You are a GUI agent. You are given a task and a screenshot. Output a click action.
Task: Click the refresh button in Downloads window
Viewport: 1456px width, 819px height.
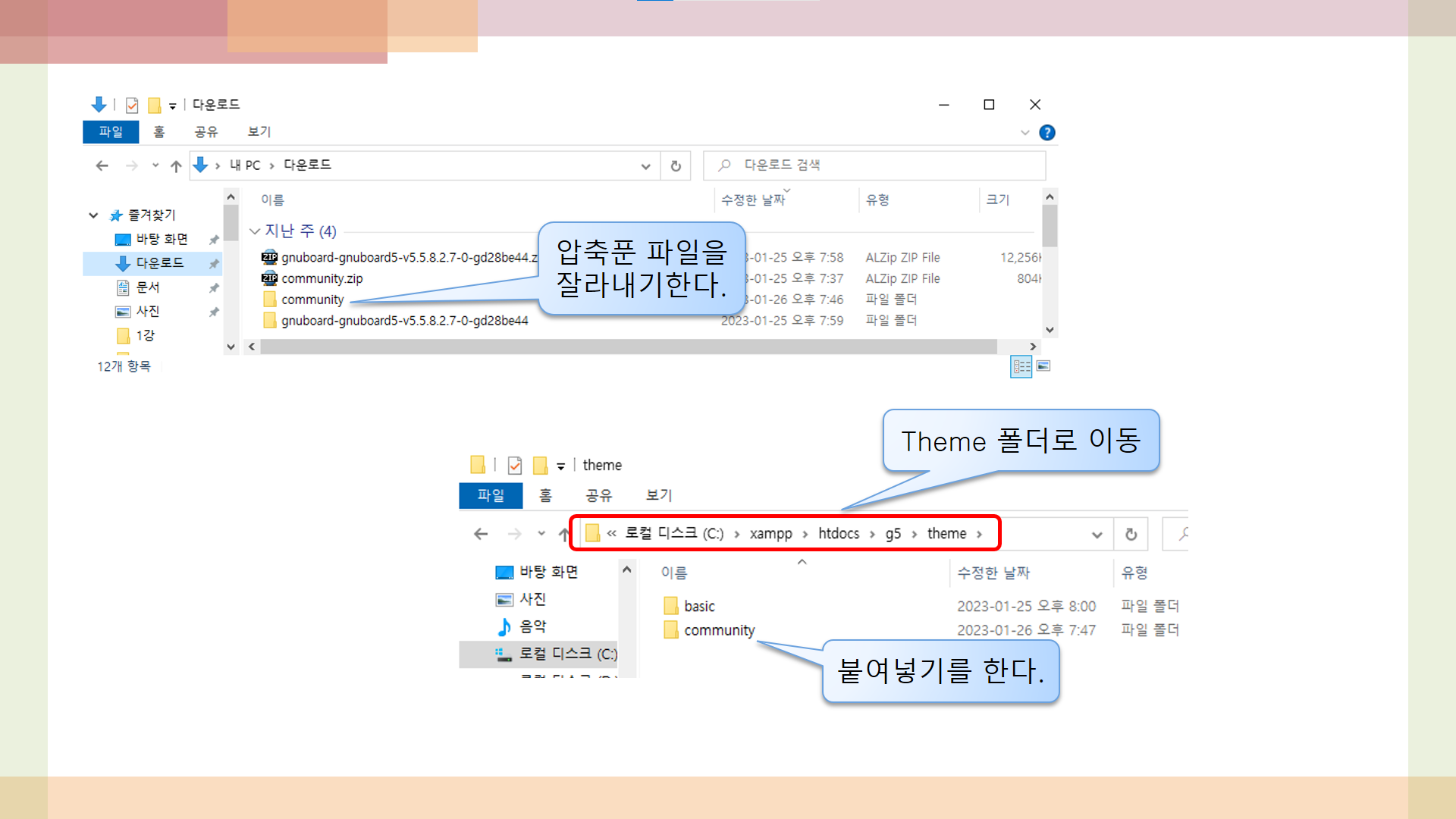pos(676,166)
